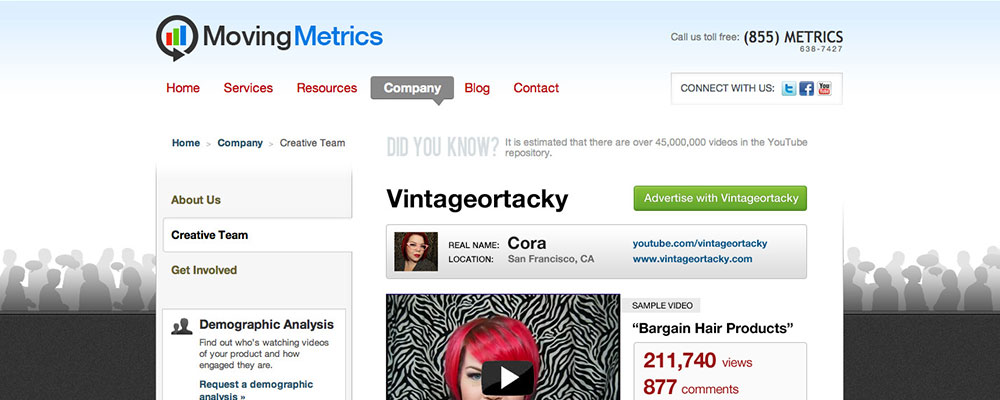Click the Vintageortacky page heading
Viewport: 1000px width, 400px height.
[x=477, y=200]
